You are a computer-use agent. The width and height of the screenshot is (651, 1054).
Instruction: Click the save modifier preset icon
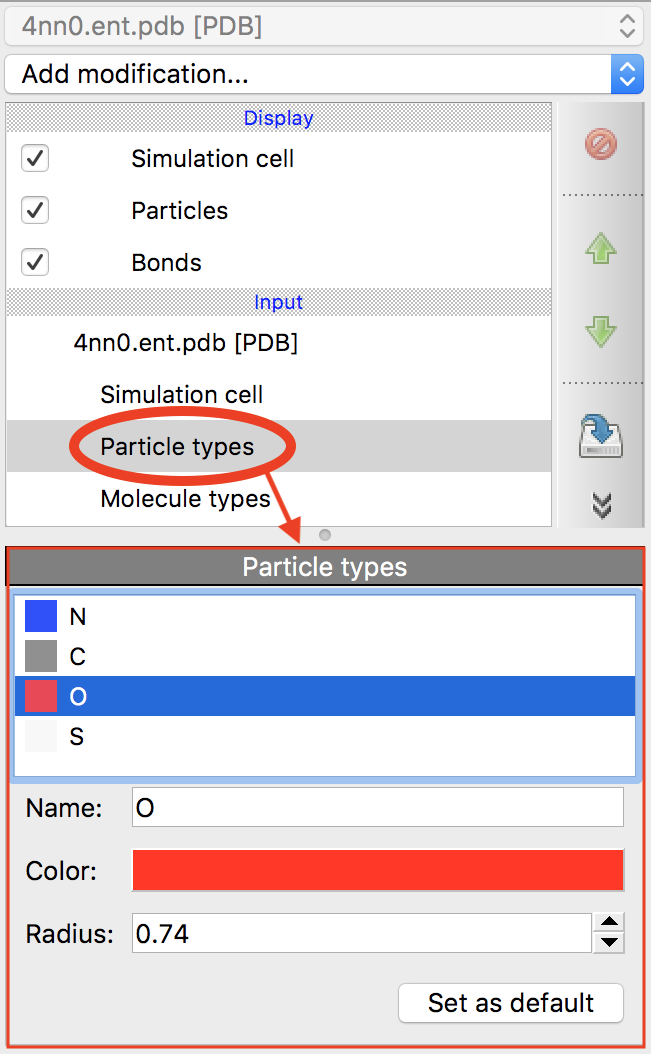[601, 436]
